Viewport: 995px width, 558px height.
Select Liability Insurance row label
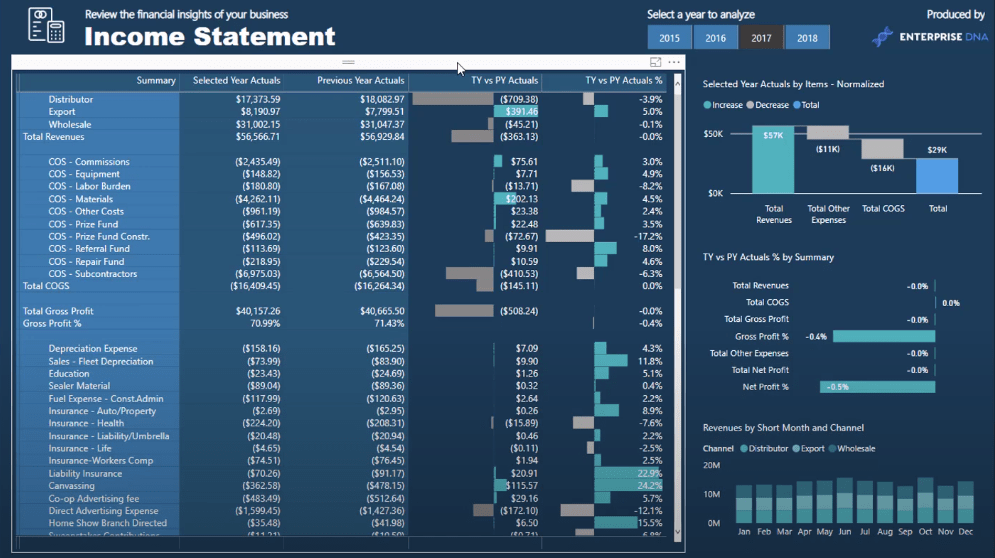pyautogui.click(x=85, y=474)
